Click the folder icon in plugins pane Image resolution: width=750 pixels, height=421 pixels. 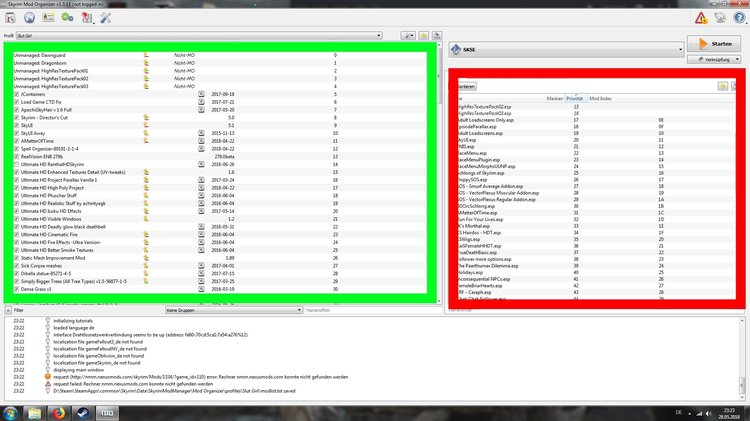click(x=723, y=86)
